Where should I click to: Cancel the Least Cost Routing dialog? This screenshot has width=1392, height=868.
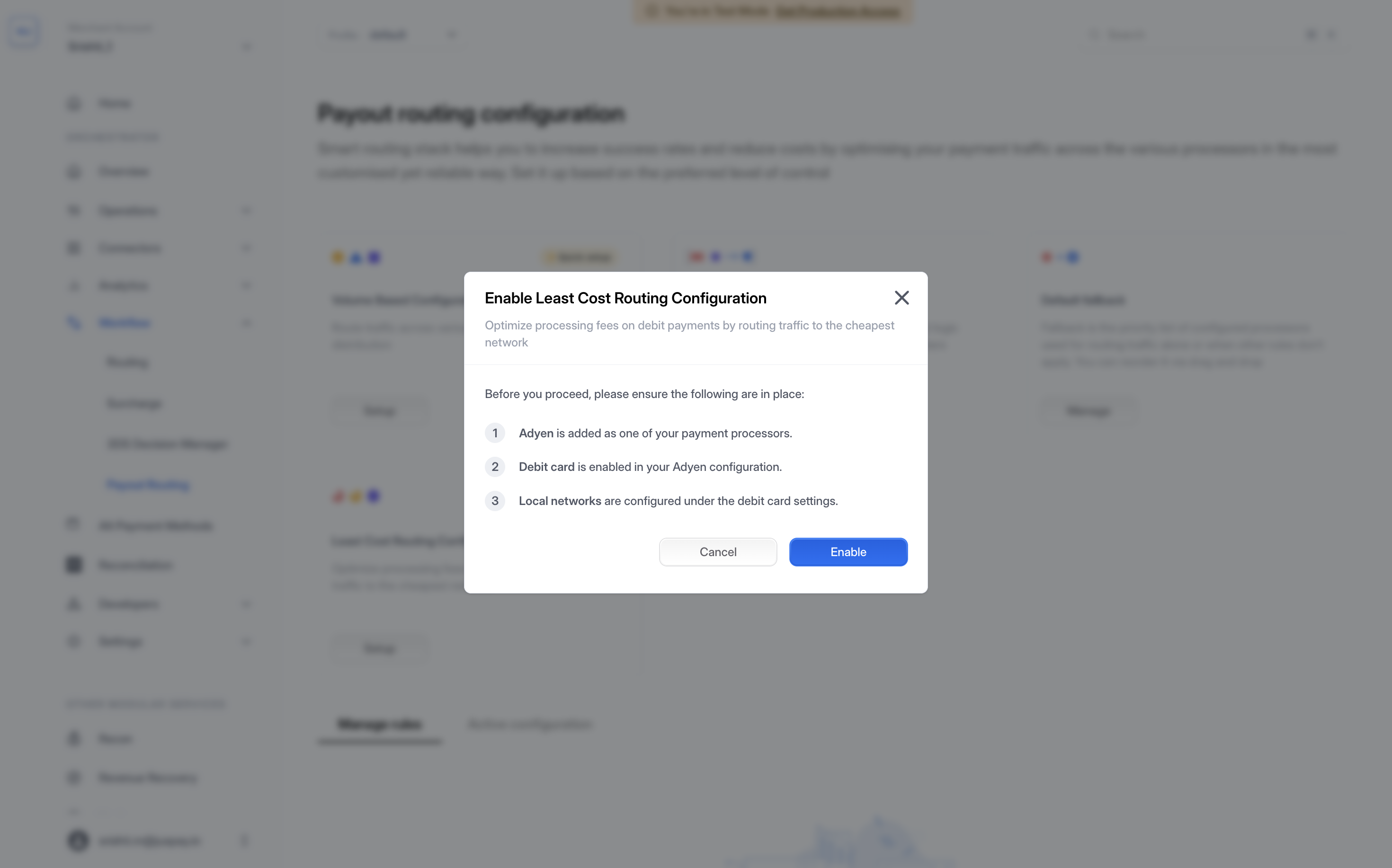point(717,552)
